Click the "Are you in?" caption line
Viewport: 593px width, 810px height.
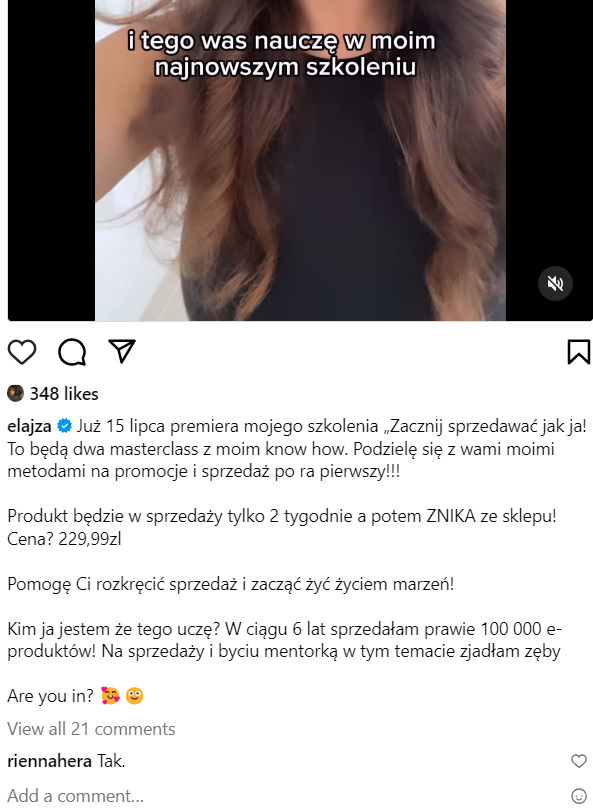[50, 696]
